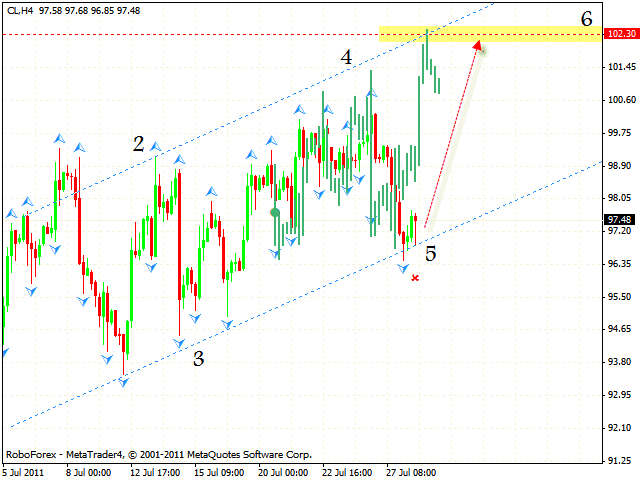Select the wave label 2

[140, 144]
